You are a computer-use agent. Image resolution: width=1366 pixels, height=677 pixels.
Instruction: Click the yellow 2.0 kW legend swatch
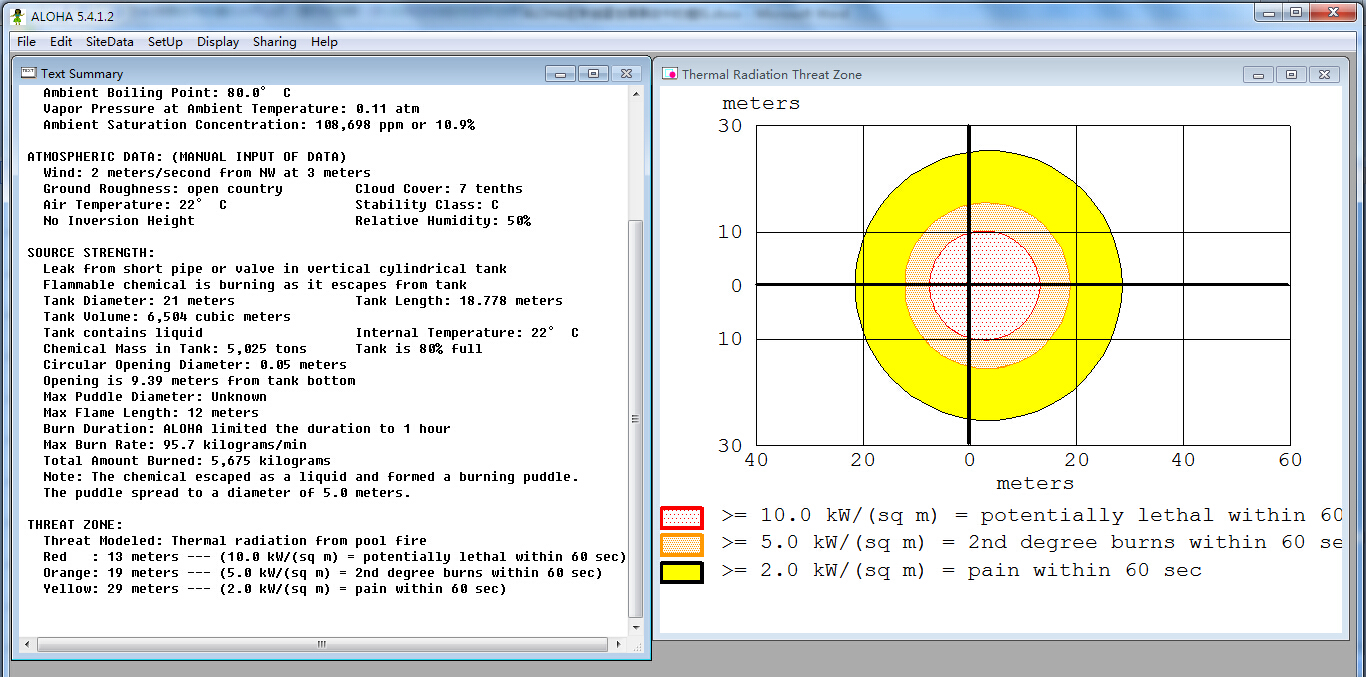[682, 572]
